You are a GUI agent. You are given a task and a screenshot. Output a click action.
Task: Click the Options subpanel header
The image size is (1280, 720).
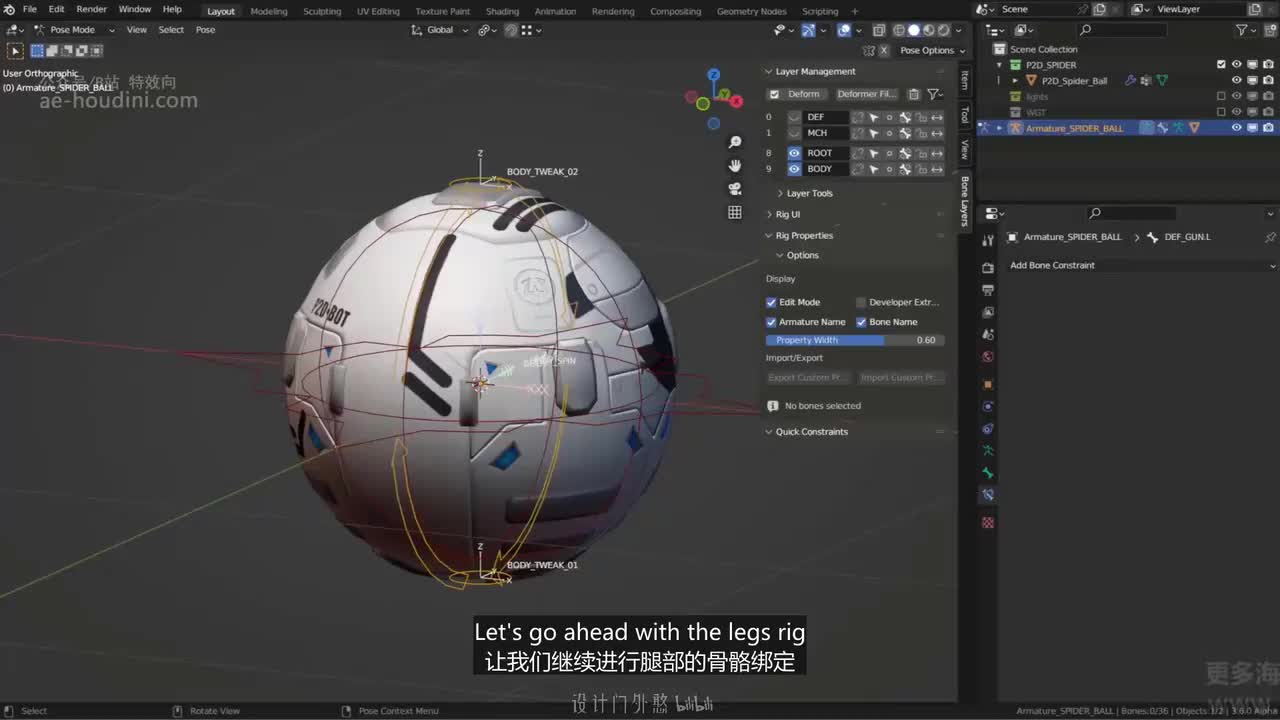pos(802,255)
